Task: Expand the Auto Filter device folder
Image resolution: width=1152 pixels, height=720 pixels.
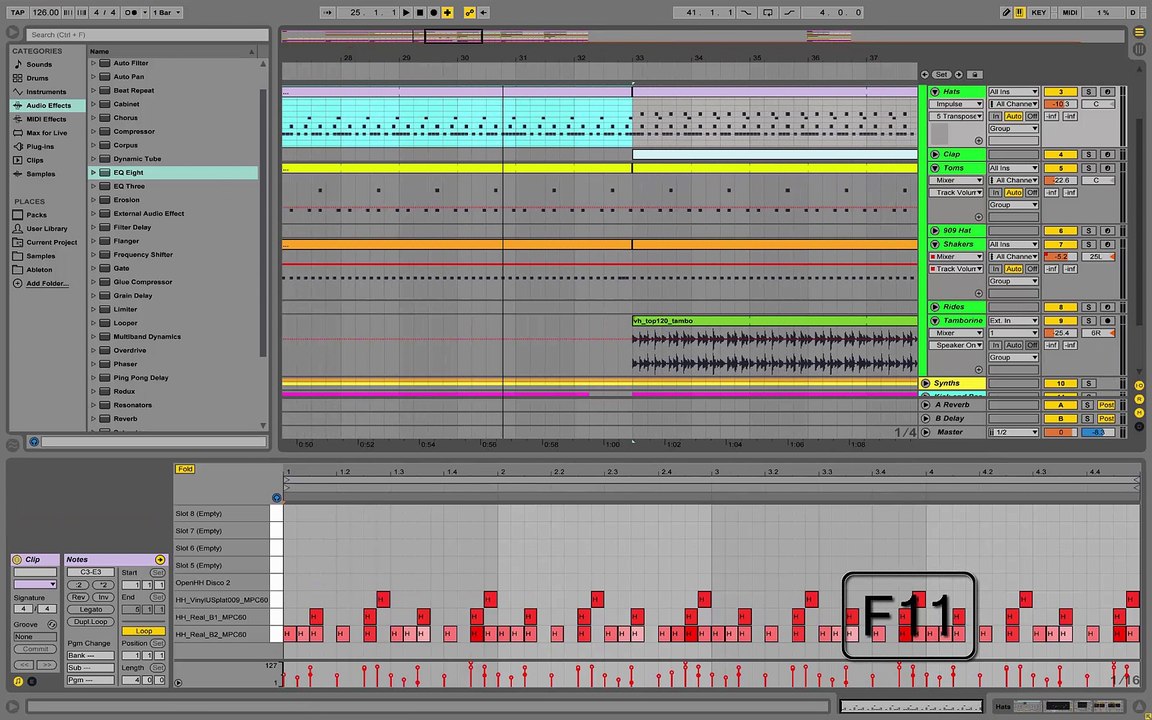Action: click(x=93, y=63)
